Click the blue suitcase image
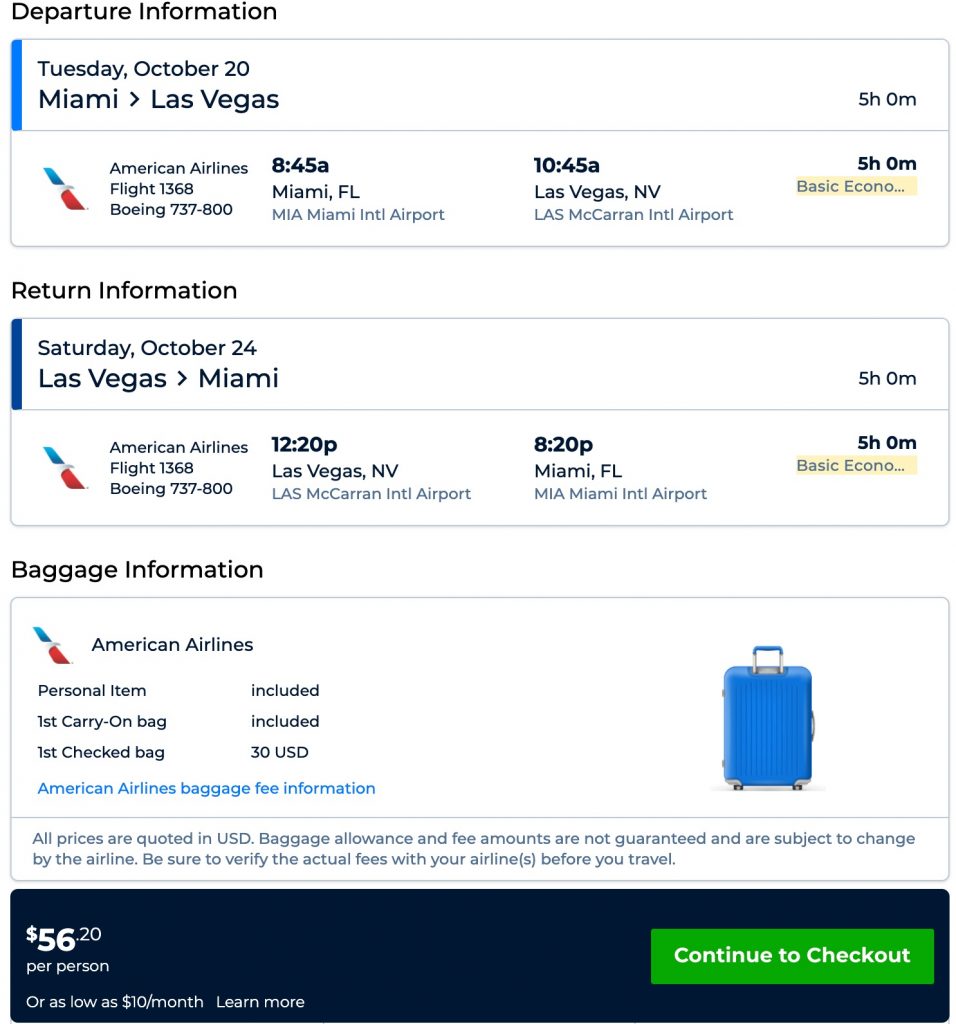Screen dimensions: 956x1024 [x=767, y=717]
